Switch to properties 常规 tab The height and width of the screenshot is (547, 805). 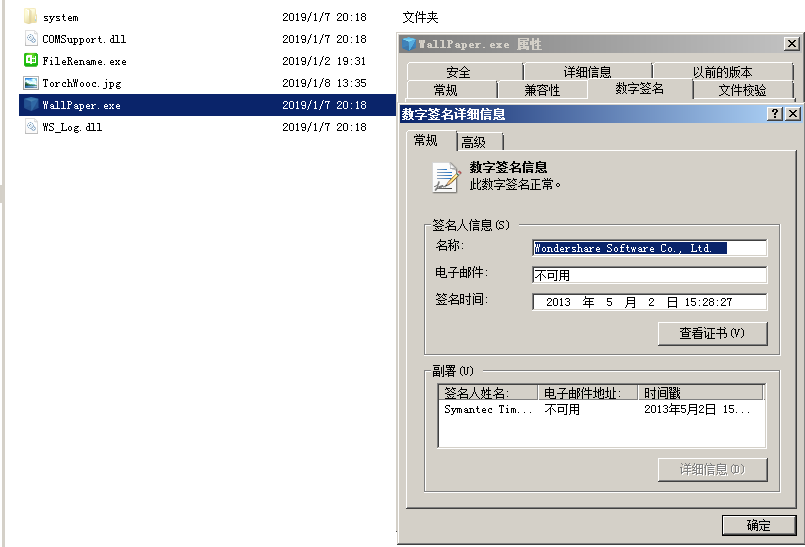coord(452,90)
